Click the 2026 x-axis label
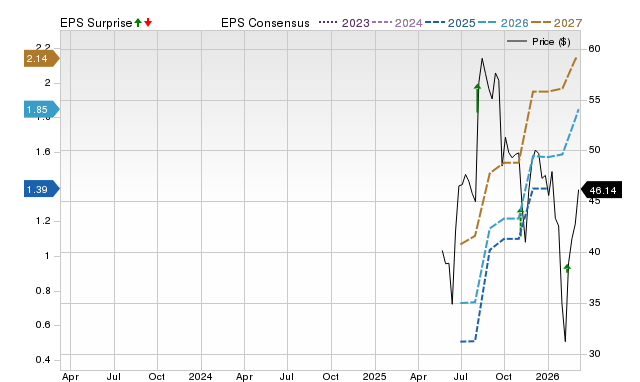 (547, 376)
